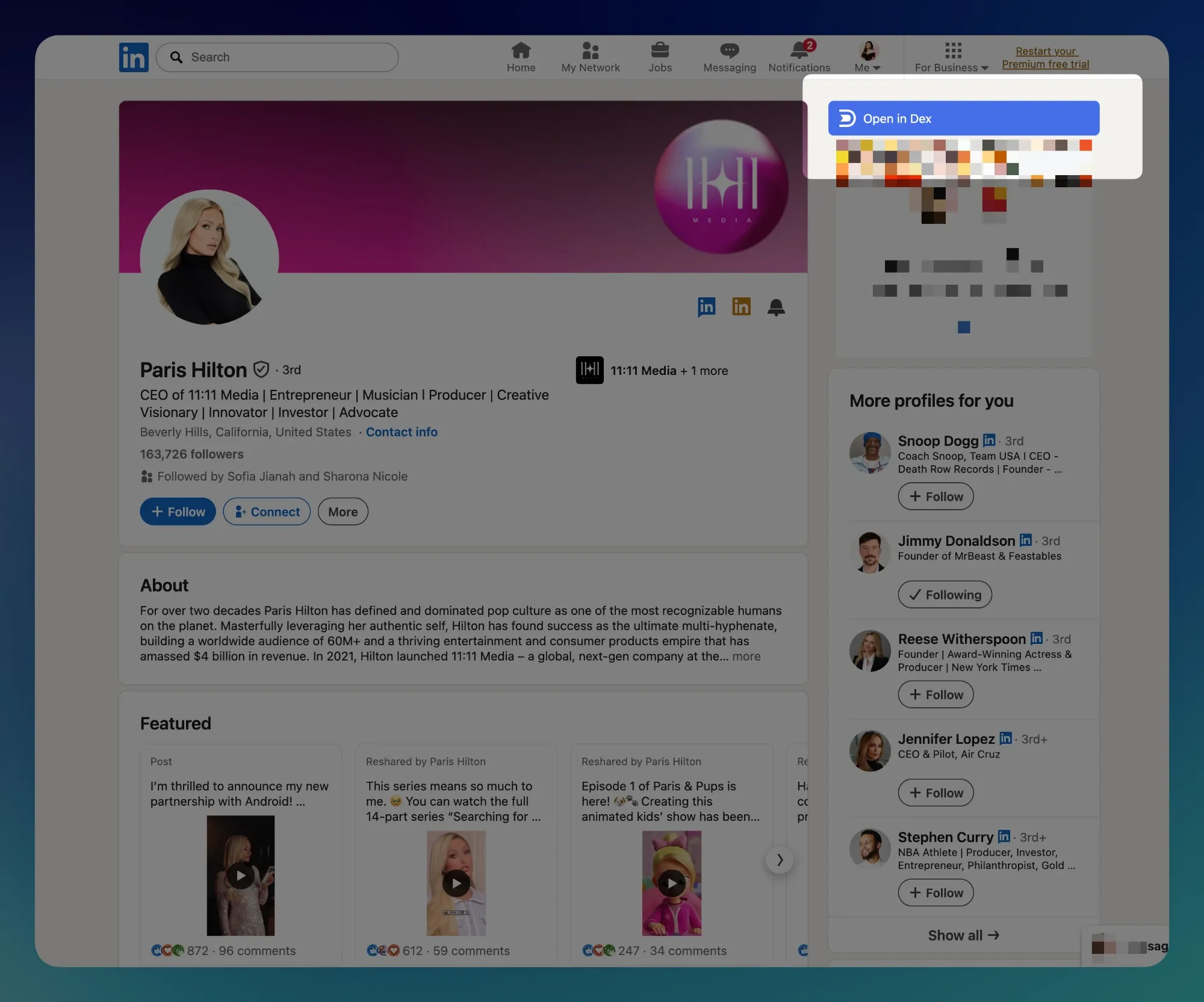
Task: Go to the Jobs briefcase icon
Action: pyautogui.click(x=660, y=58)
